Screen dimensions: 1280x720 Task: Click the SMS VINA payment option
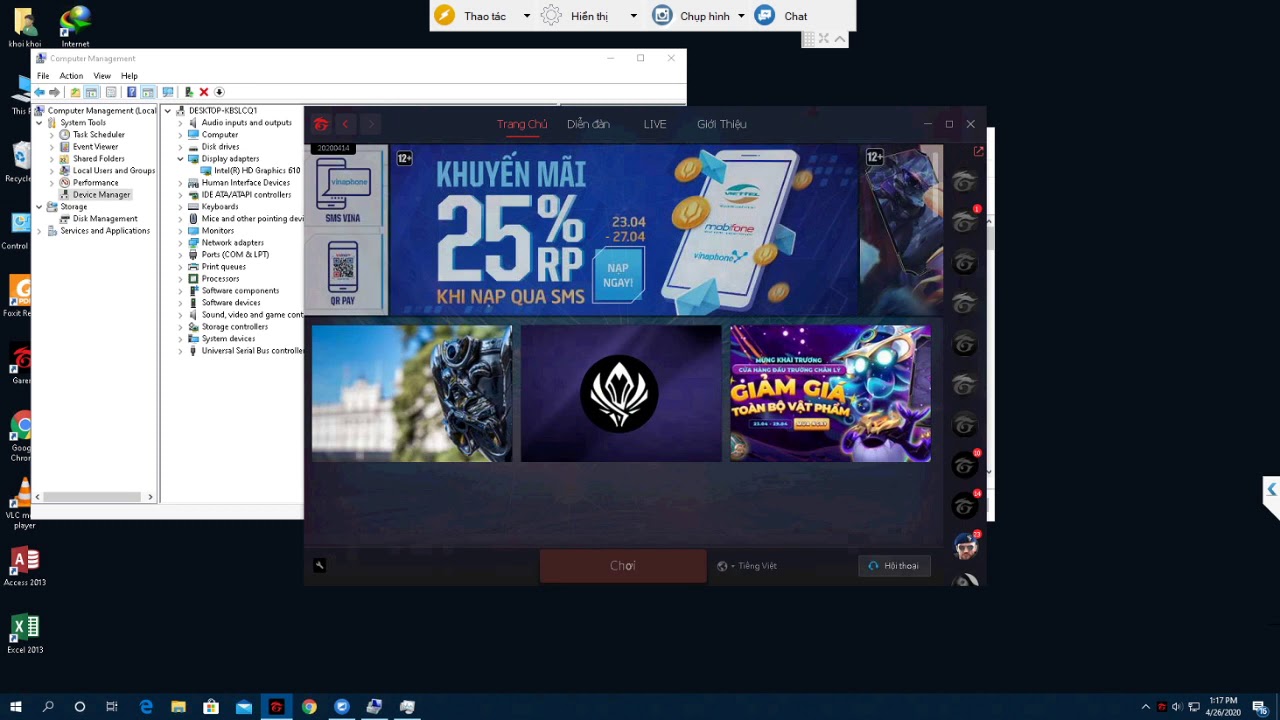[343, 190]
